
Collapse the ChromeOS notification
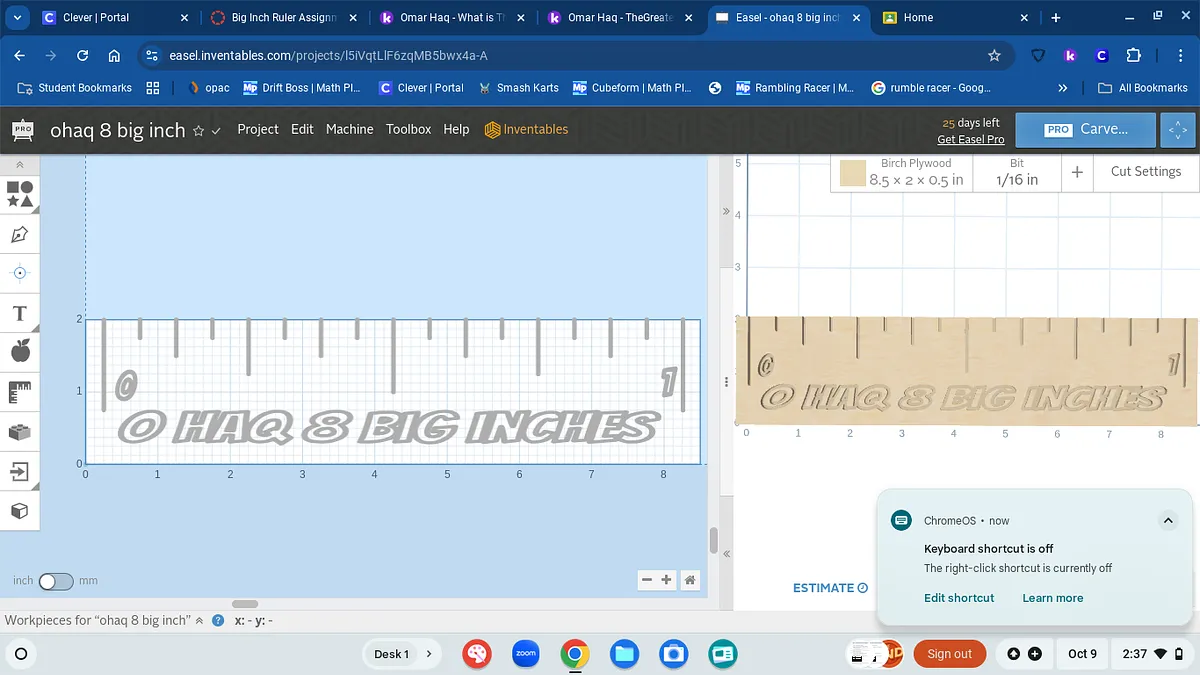click(1166, 520)
